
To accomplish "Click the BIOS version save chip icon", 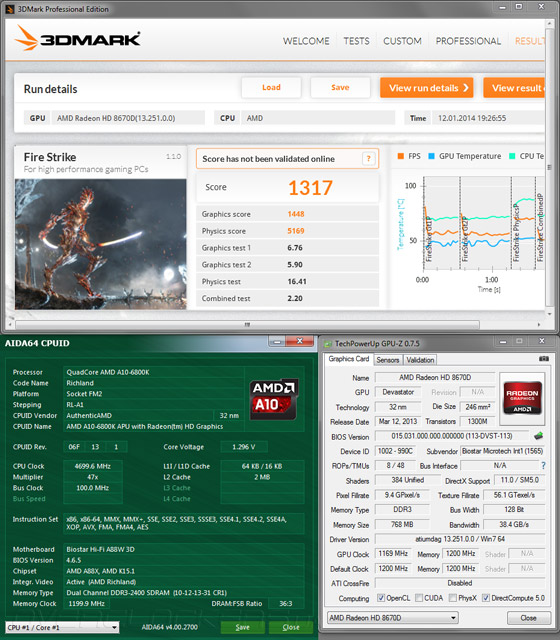I will coord(538,436).
